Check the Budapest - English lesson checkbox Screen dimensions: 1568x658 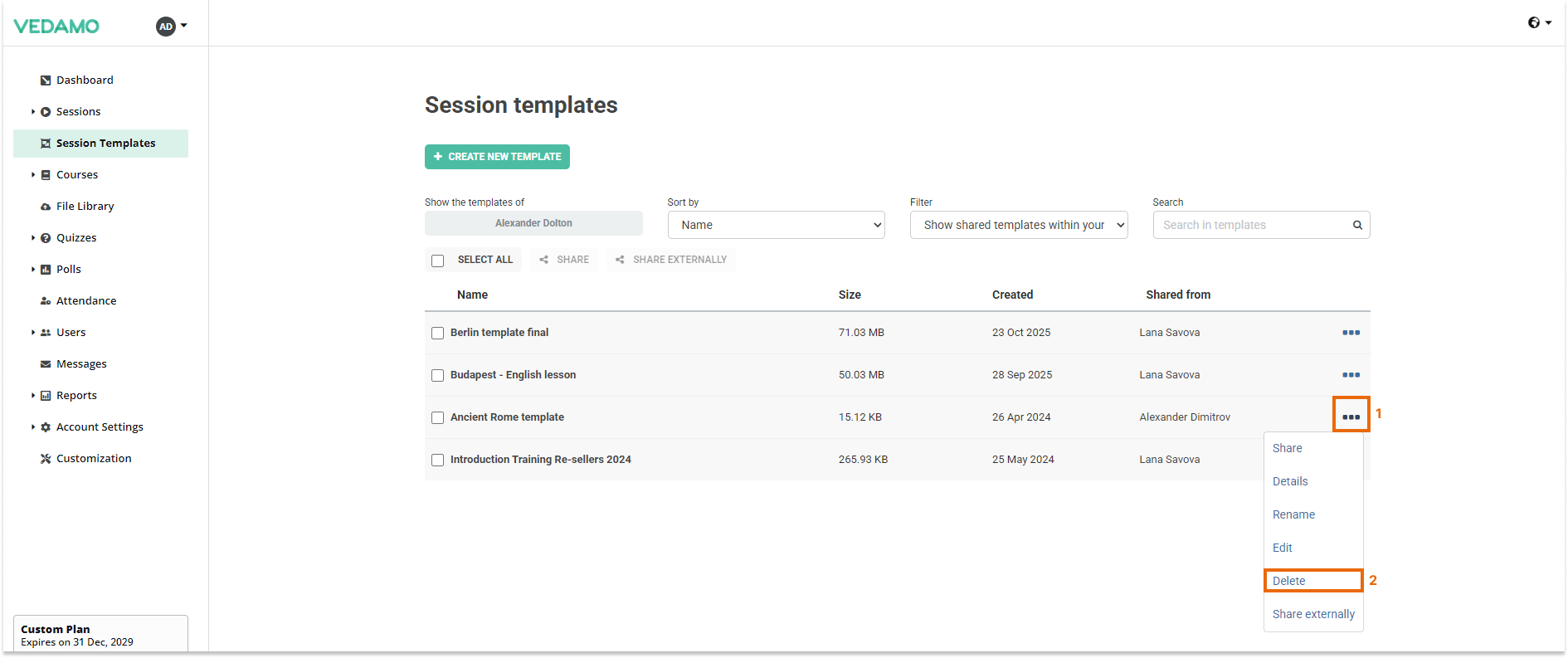point(438,376)
